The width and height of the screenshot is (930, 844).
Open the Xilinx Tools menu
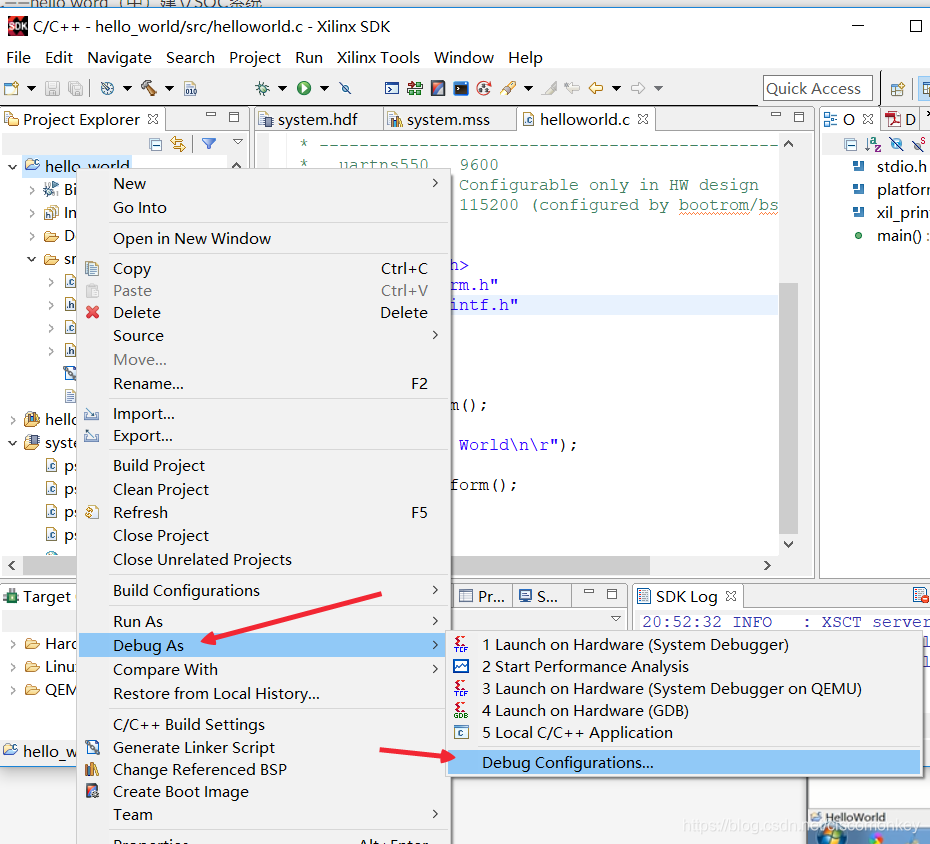[378, 58]
